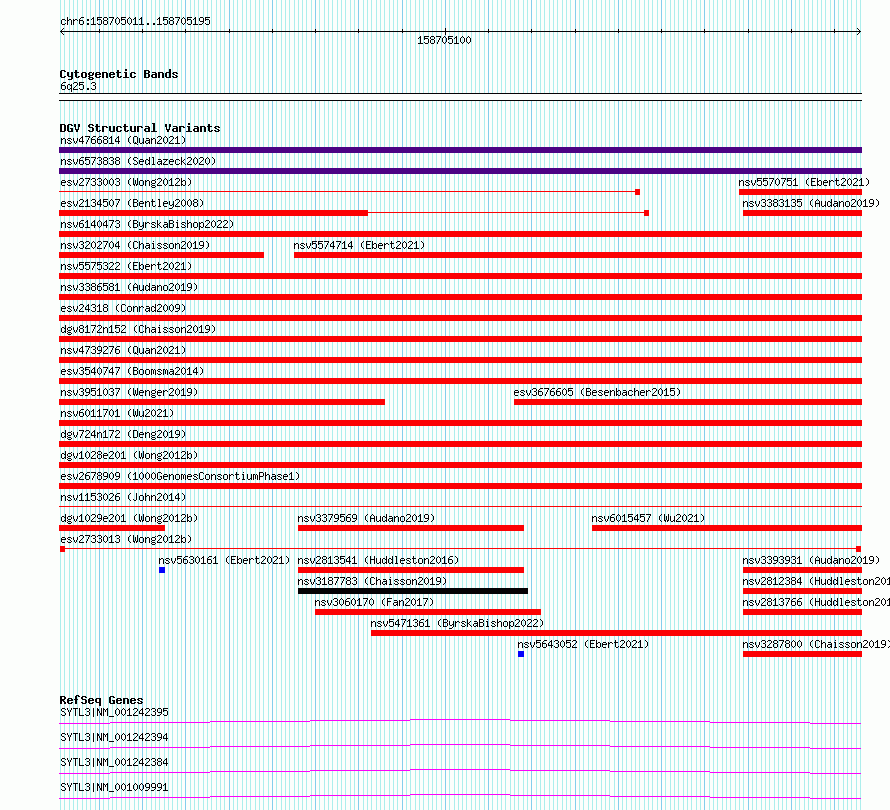Image resolution: width=890 pixels, height=810 pixels.
Task: Select nsv6140473 (ByrskaBishop2022) label
Action: (x=147, y=224)
